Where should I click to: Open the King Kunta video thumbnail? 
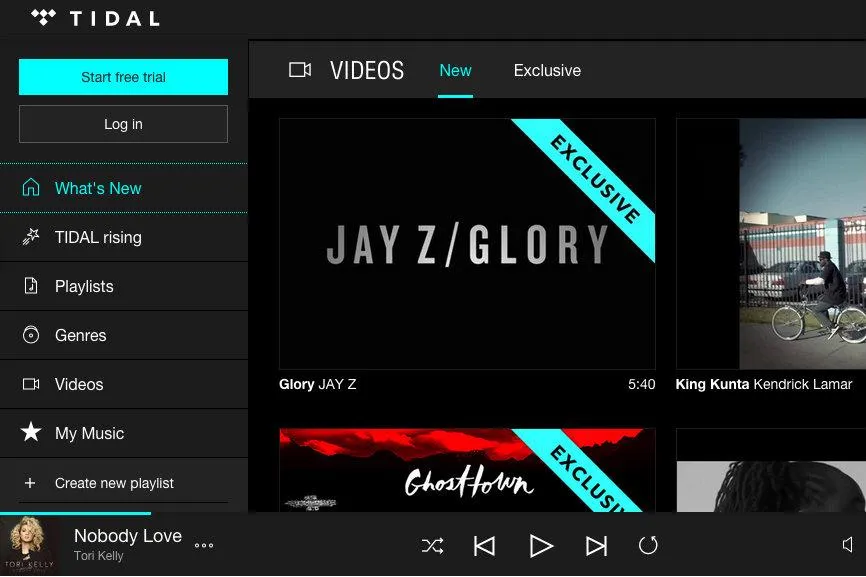(771, 243)
